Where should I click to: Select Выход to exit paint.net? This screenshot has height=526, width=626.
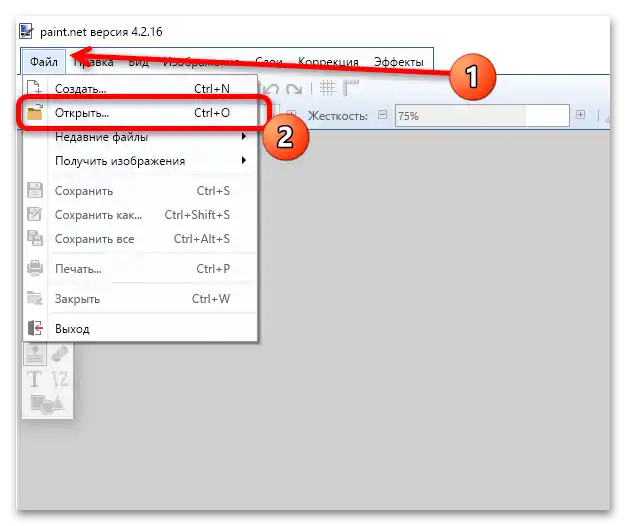tap(141, 329)
